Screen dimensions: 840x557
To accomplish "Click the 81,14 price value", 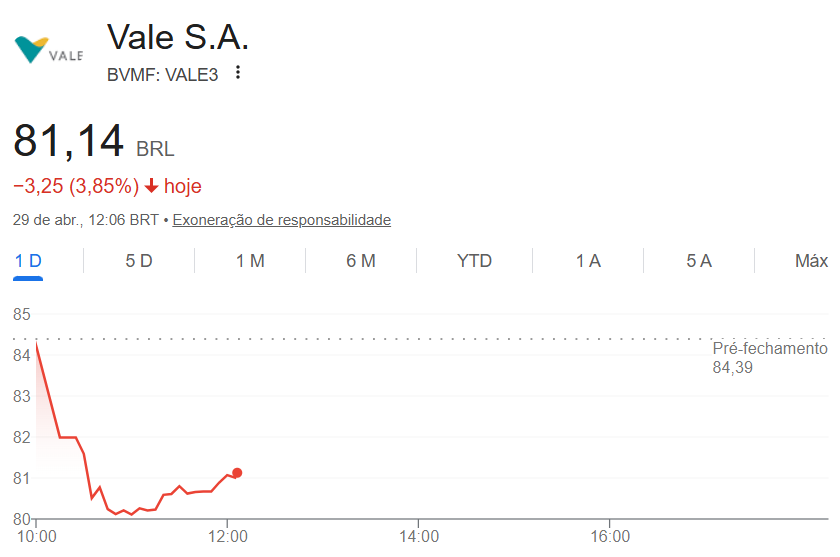I will coord(69,141).
